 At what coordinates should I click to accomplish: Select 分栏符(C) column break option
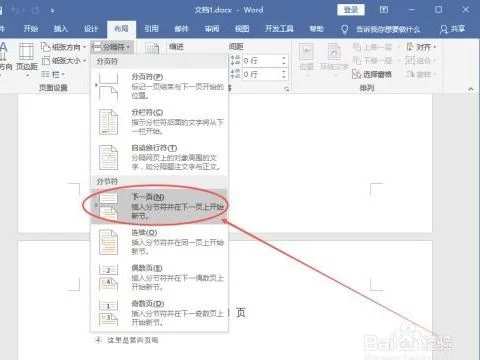click(x=160, y=122)
